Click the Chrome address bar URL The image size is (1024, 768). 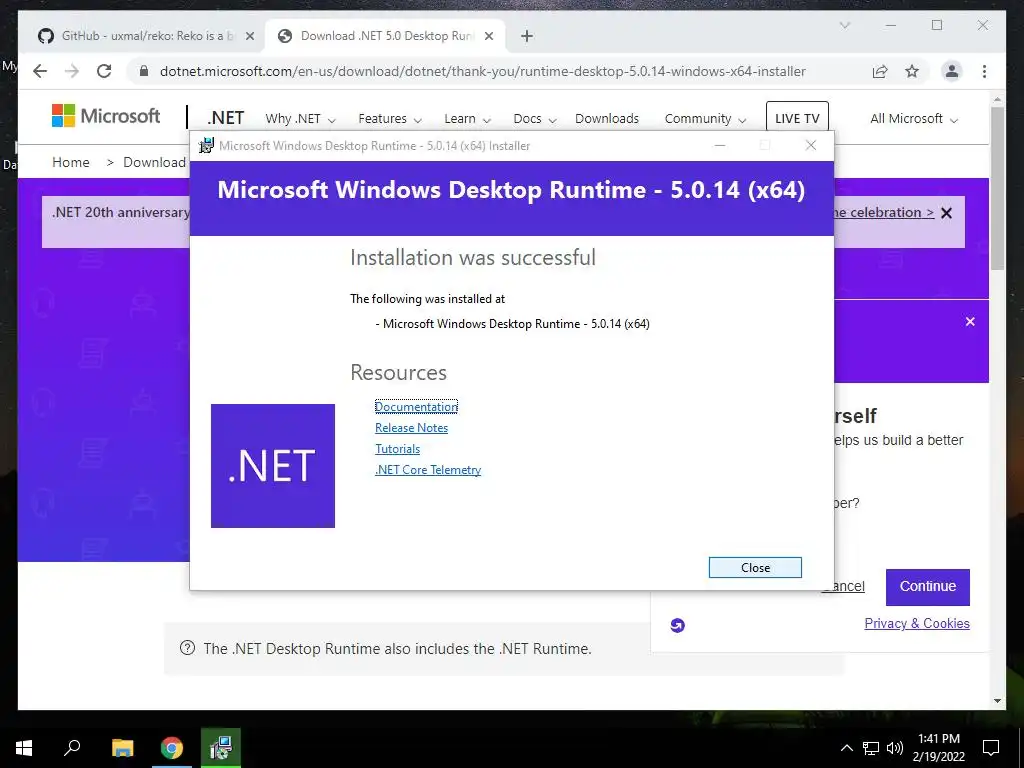pyautogui.click(x=483, y=71)
